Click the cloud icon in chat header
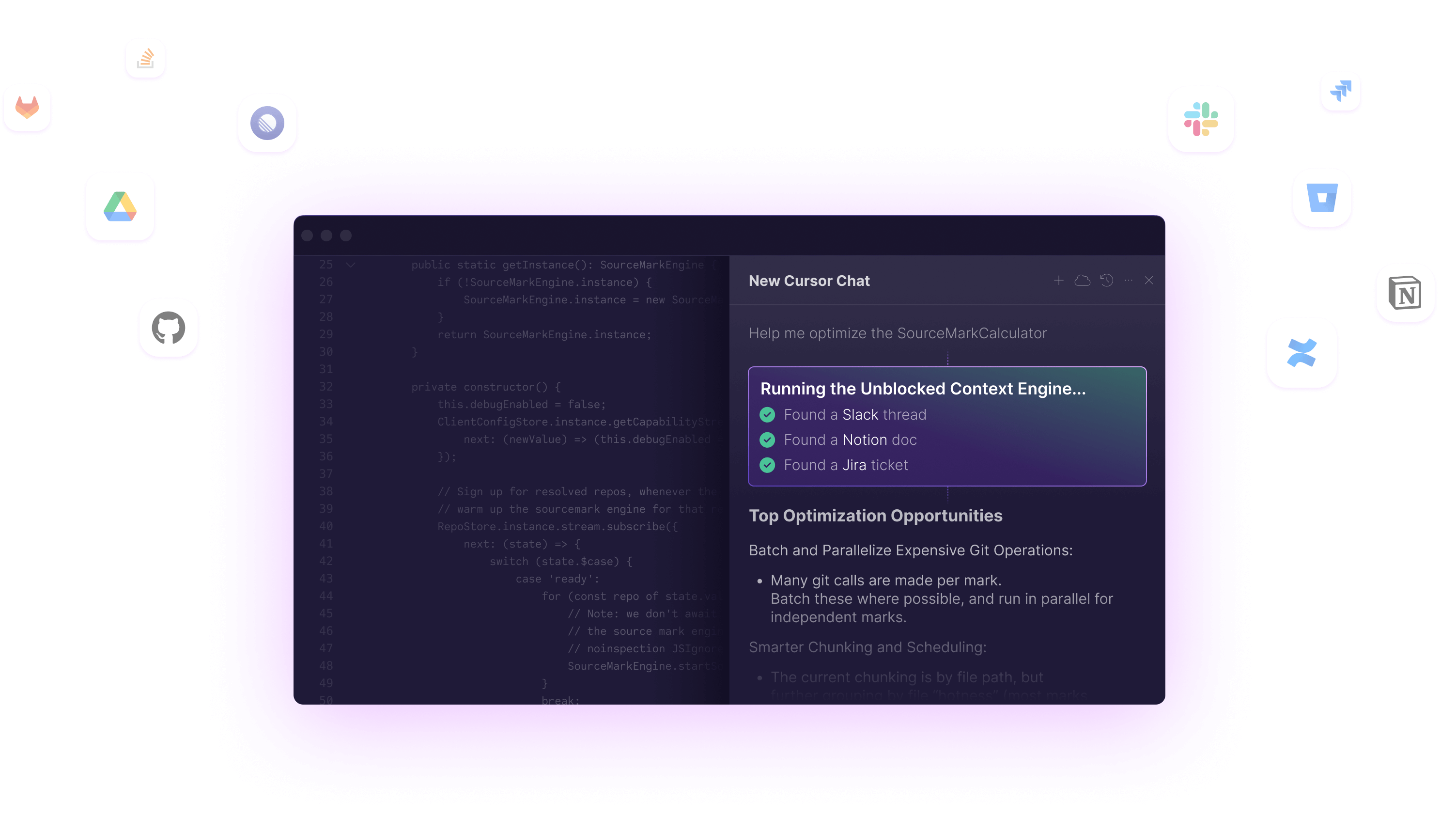Viewport: 1456px width, 817px height. [x=1083, y=281]
